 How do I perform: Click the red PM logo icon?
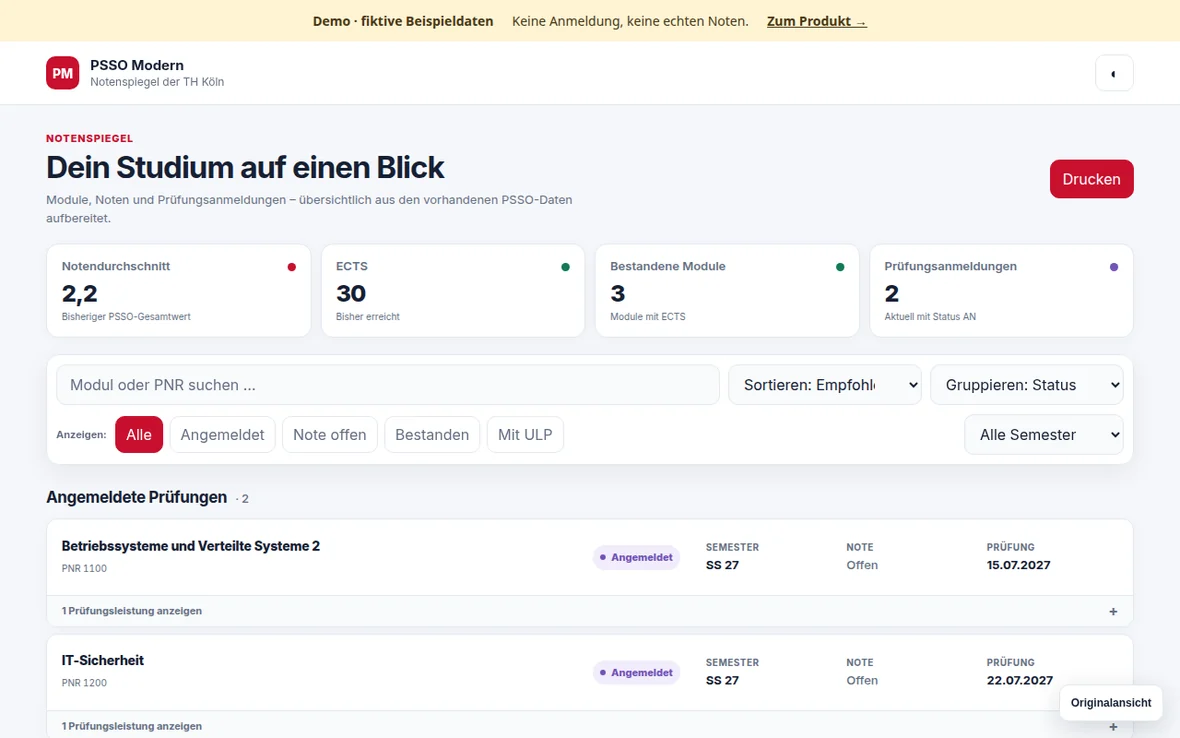(x=62, y=73)
